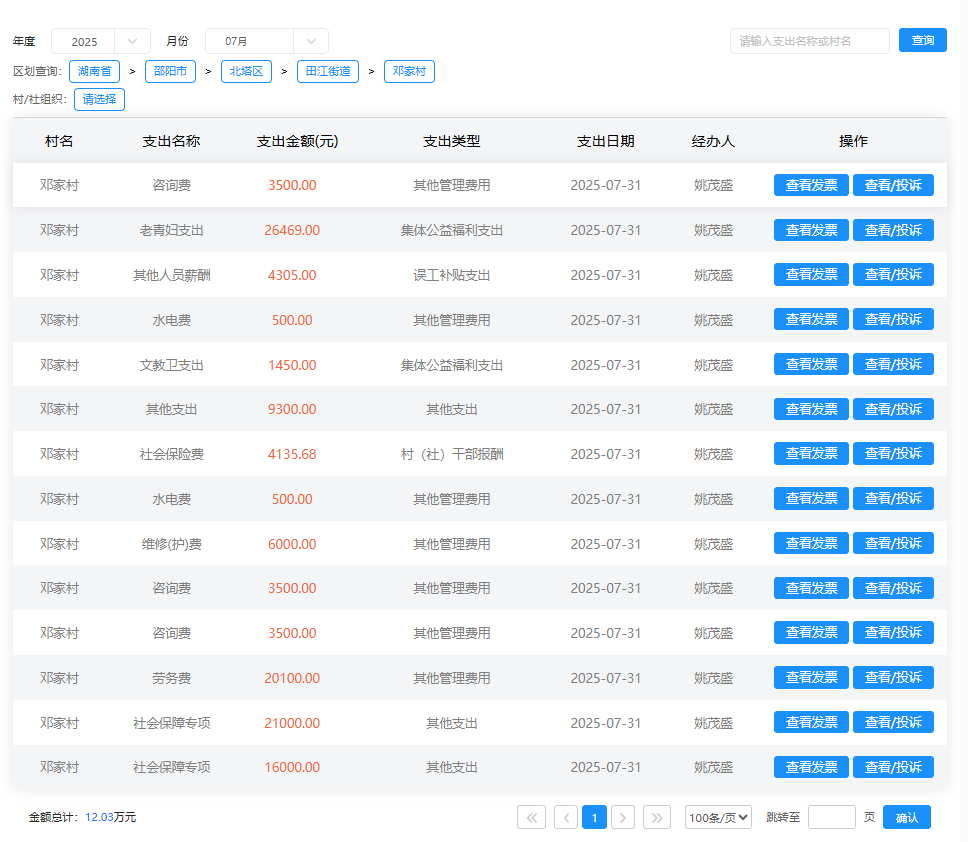Viewport: 968px width, 842px height.
Task: Focus the expense name search field
Action: pos(809,41)
